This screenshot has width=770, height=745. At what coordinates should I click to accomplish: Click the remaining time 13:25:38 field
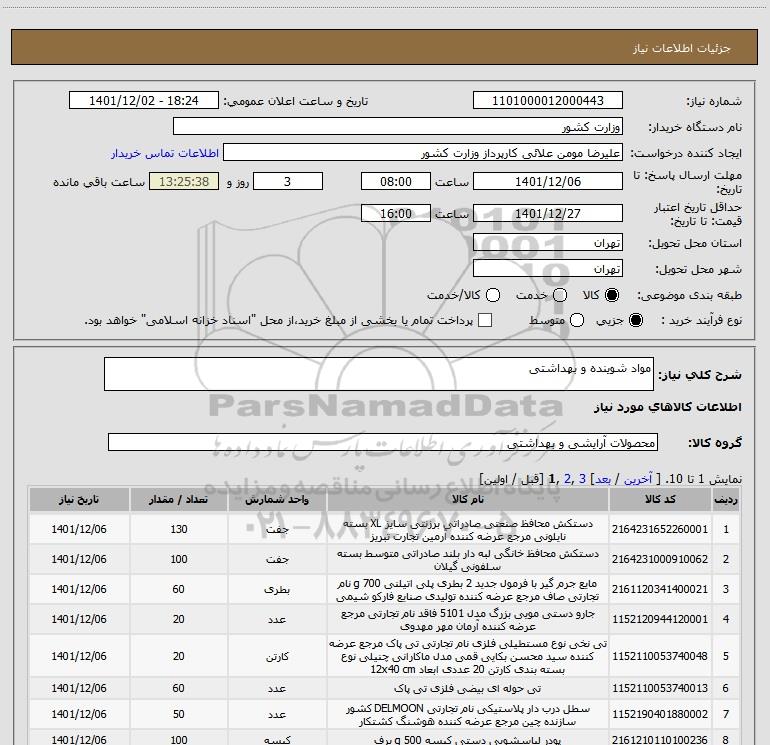[184, 181]
